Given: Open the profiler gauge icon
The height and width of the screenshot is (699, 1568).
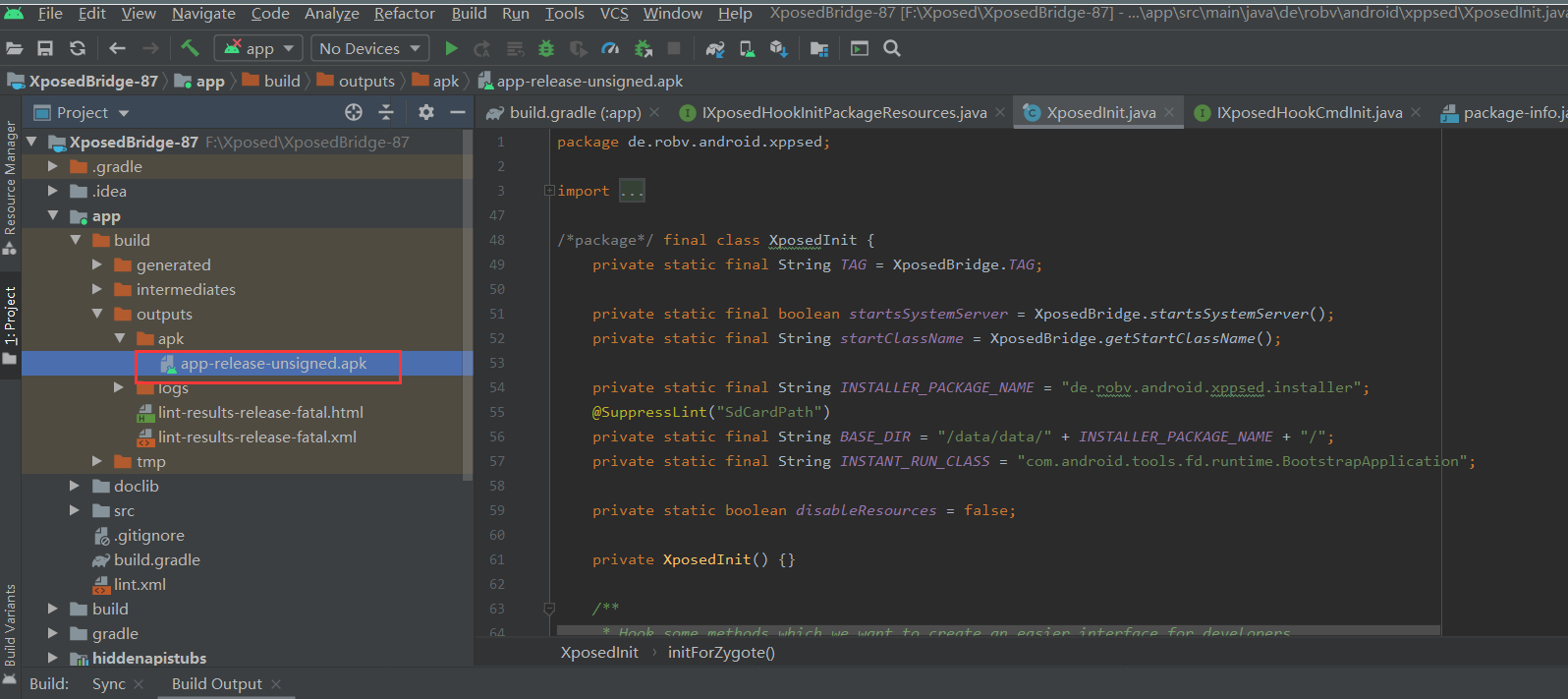Looking at the screenshot, I should (610, 48).
